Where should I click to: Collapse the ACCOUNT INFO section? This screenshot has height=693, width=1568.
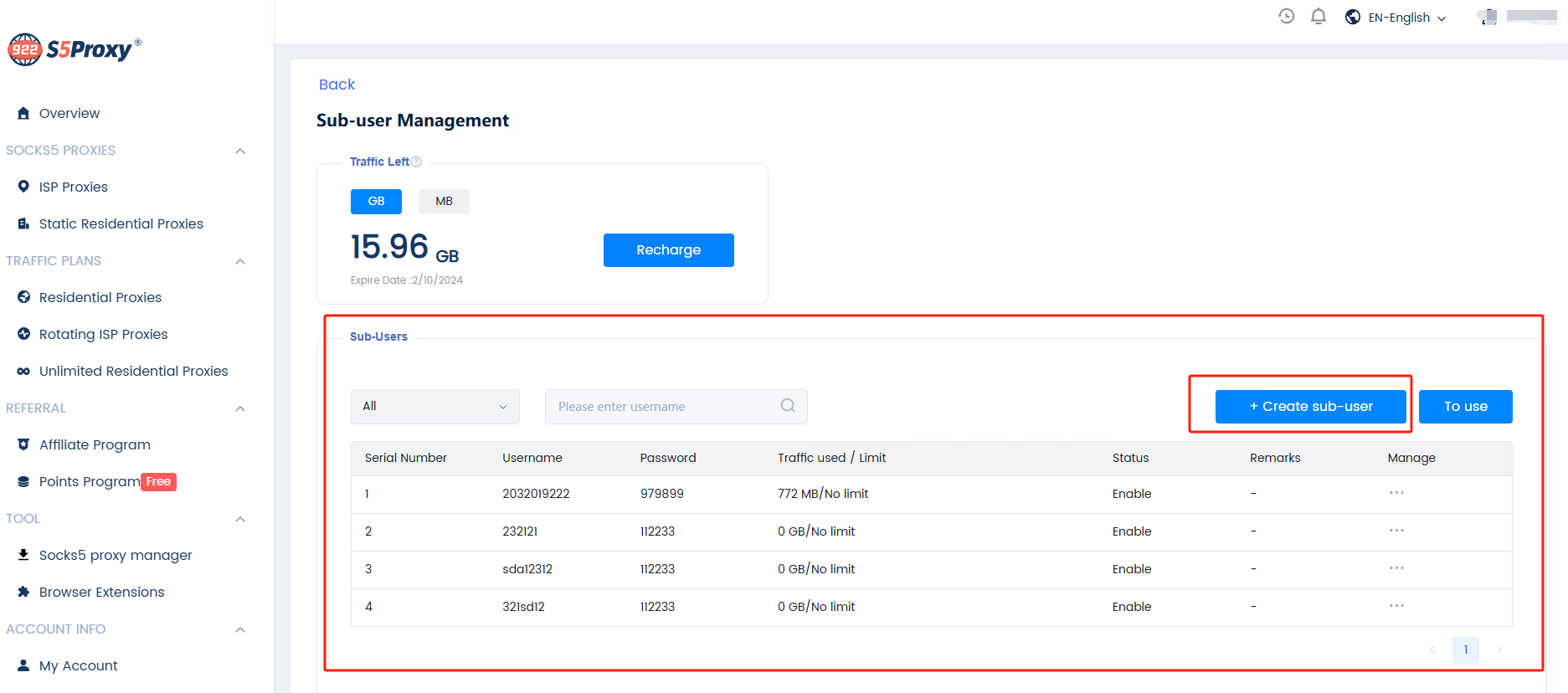coord(240,629)
